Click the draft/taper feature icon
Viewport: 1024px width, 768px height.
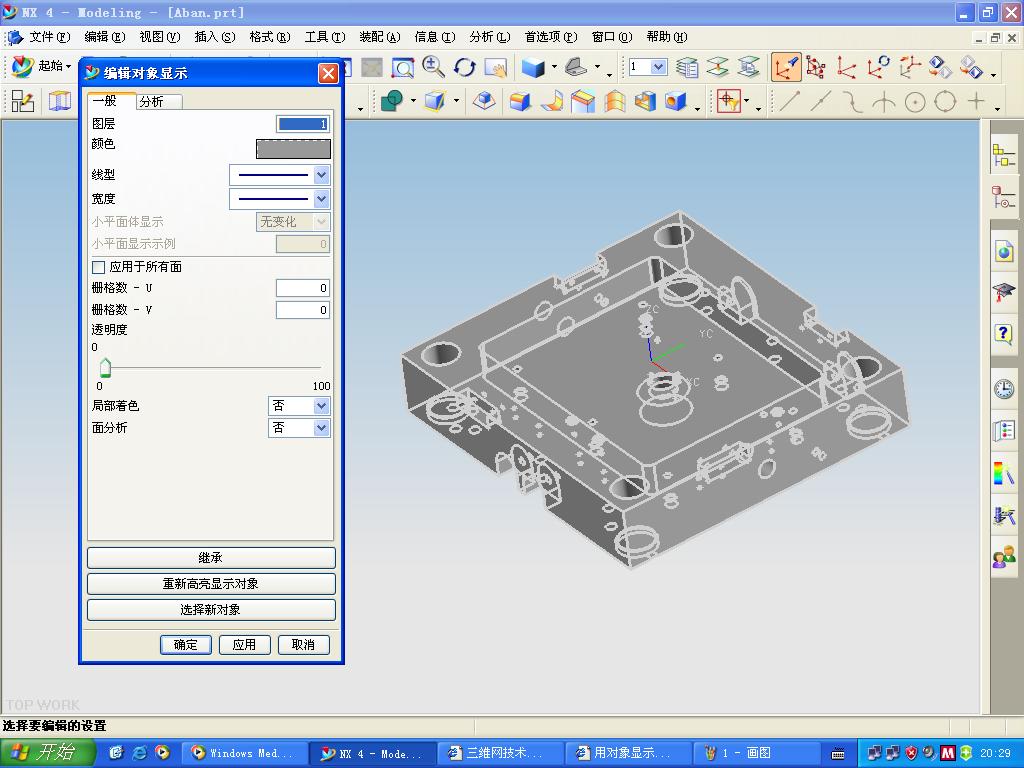(484, 101)
